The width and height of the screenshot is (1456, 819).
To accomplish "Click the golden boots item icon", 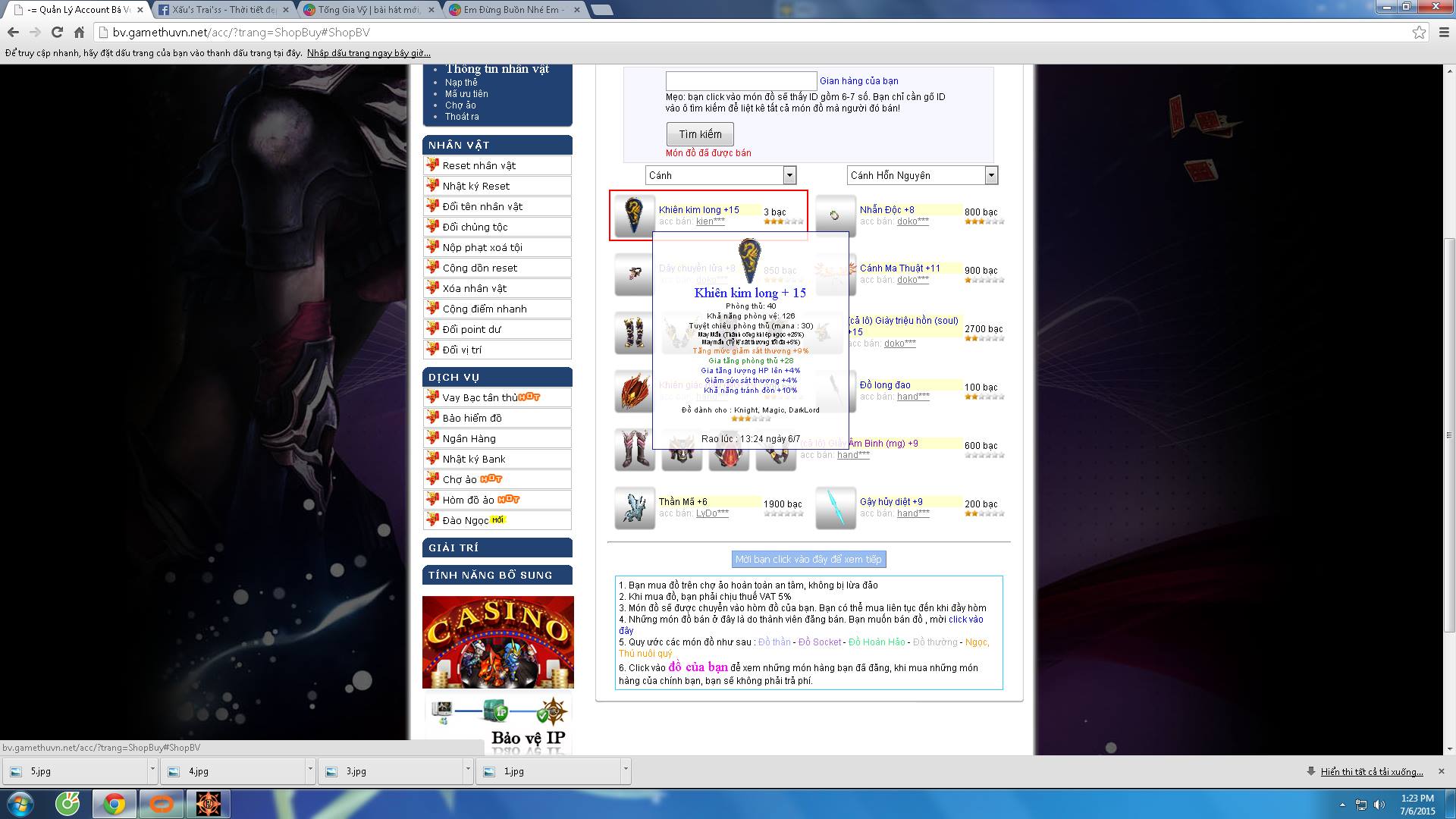I will [634, 332].
